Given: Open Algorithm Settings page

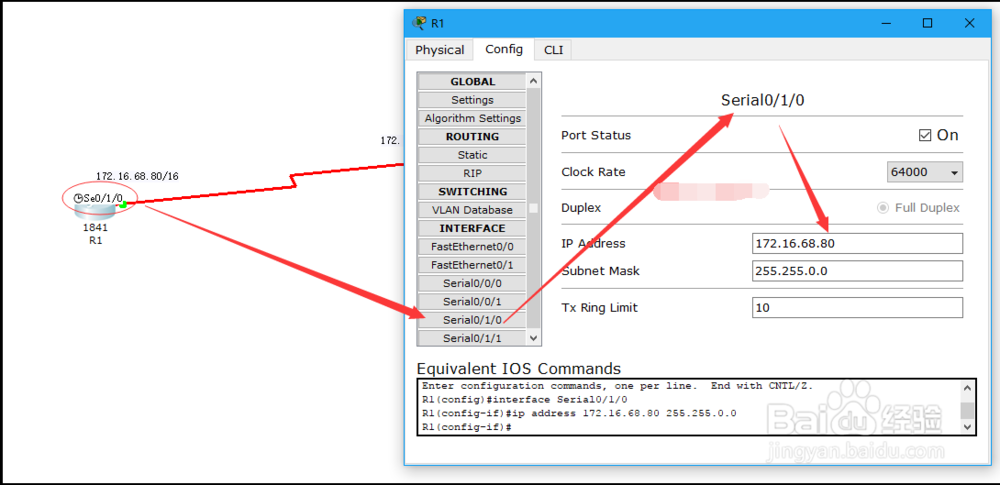Looking at the screenshot, I should click(472, 118).
